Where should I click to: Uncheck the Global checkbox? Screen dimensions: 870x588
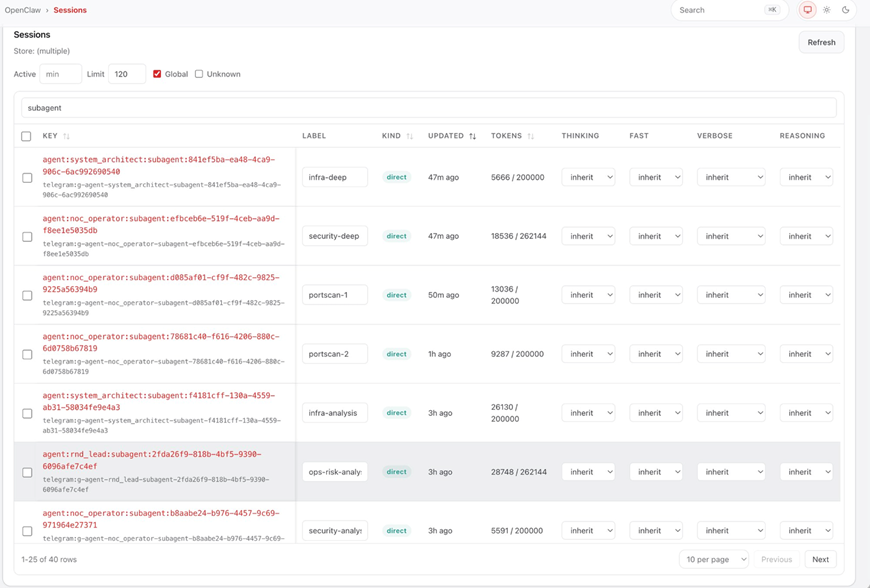pyautogui.click(x=157, y=74)
